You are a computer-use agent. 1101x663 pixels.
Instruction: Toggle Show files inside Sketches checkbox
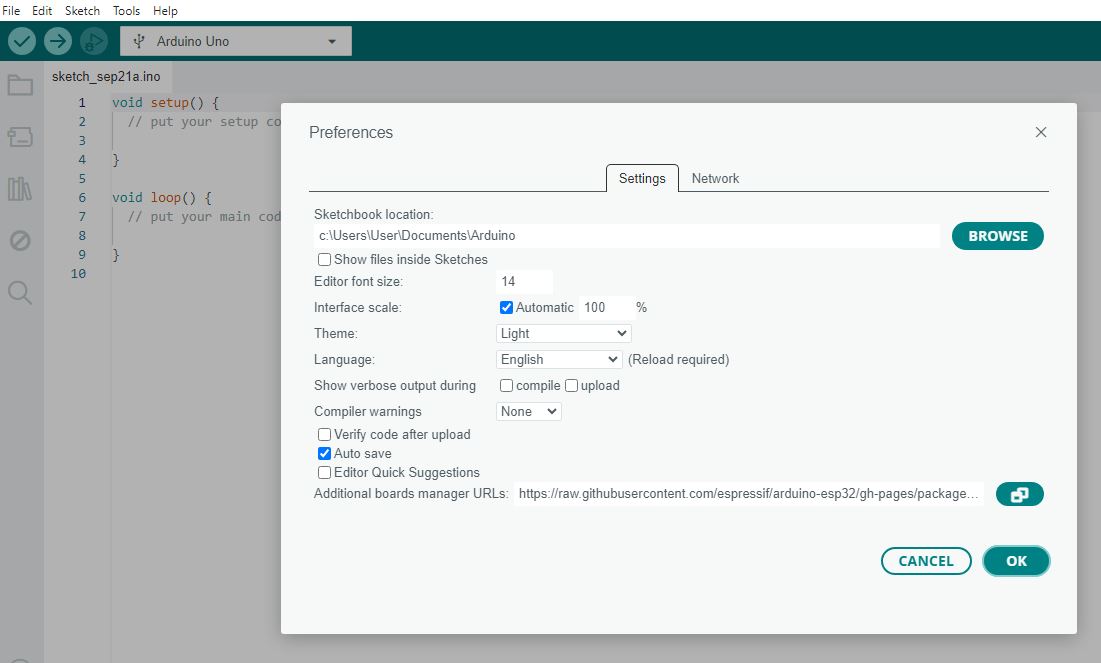[324, 259]
